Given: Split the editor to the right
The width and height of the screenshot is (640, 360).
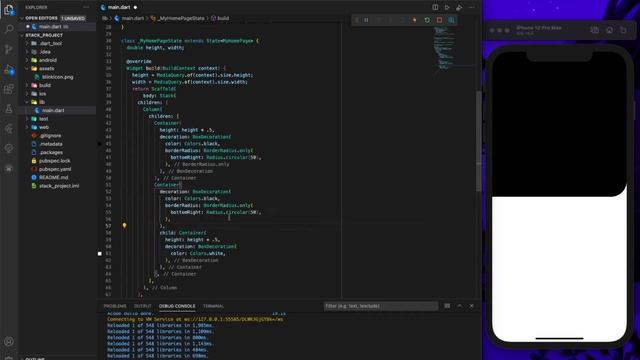Looking at the screenshot, I should click(435, 7).
